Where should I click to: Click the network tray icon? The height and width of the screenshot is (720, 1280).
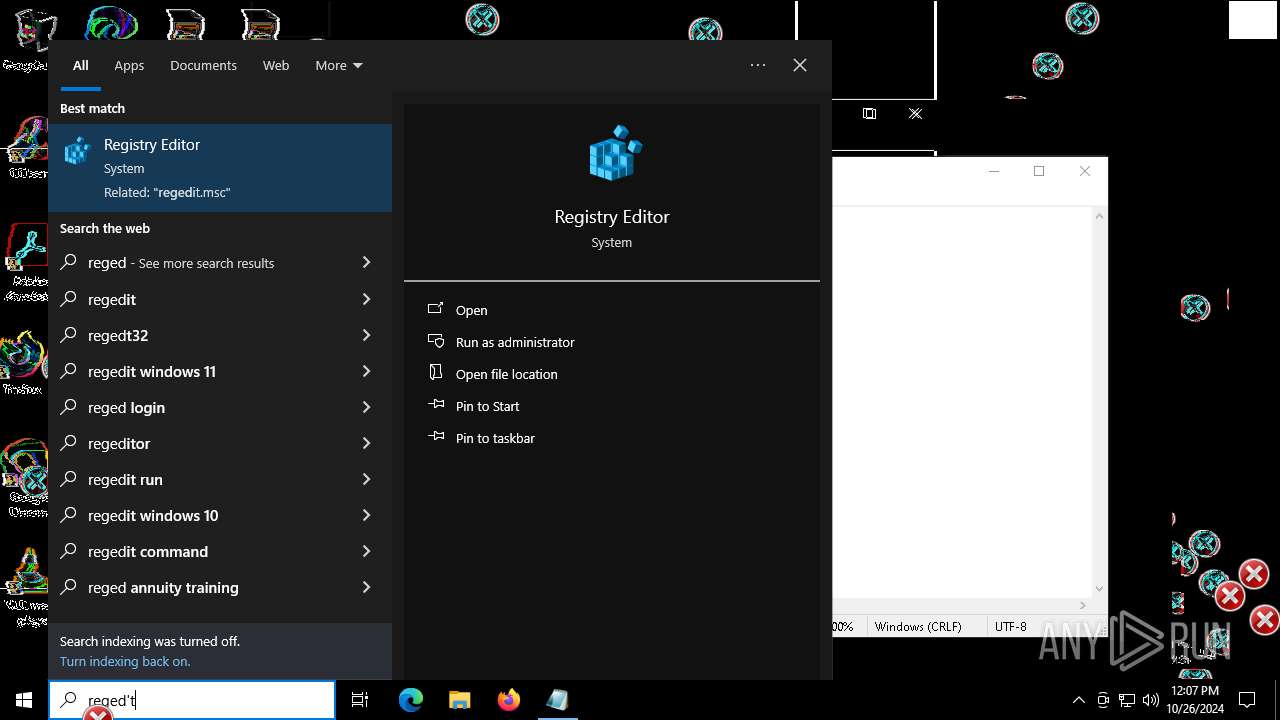(1127, 700)
